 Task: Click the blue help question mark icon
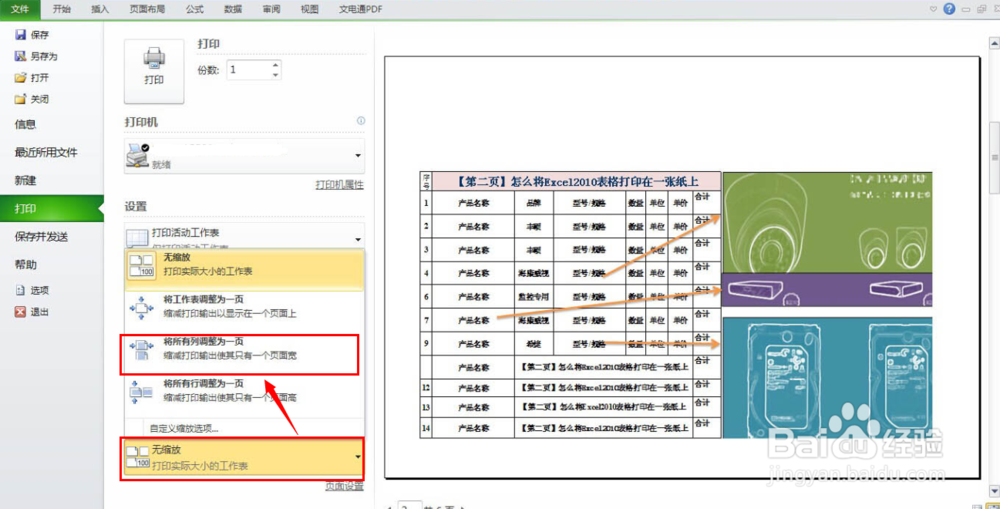tap(949, 8)
